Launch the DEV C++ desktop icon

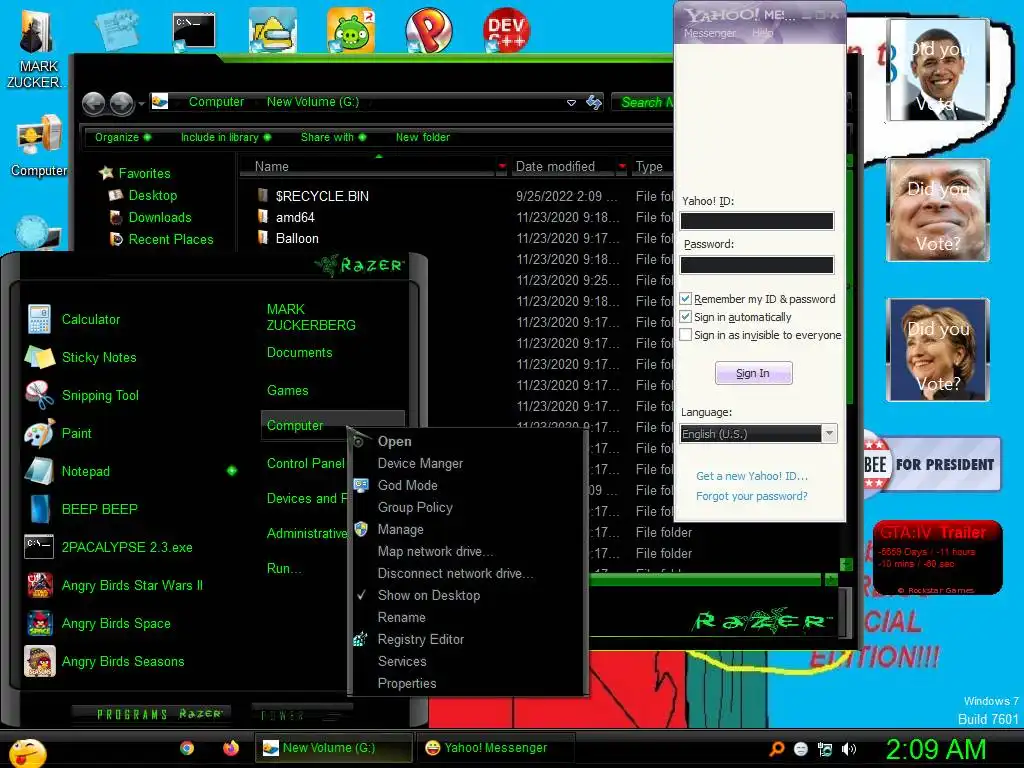506,30
